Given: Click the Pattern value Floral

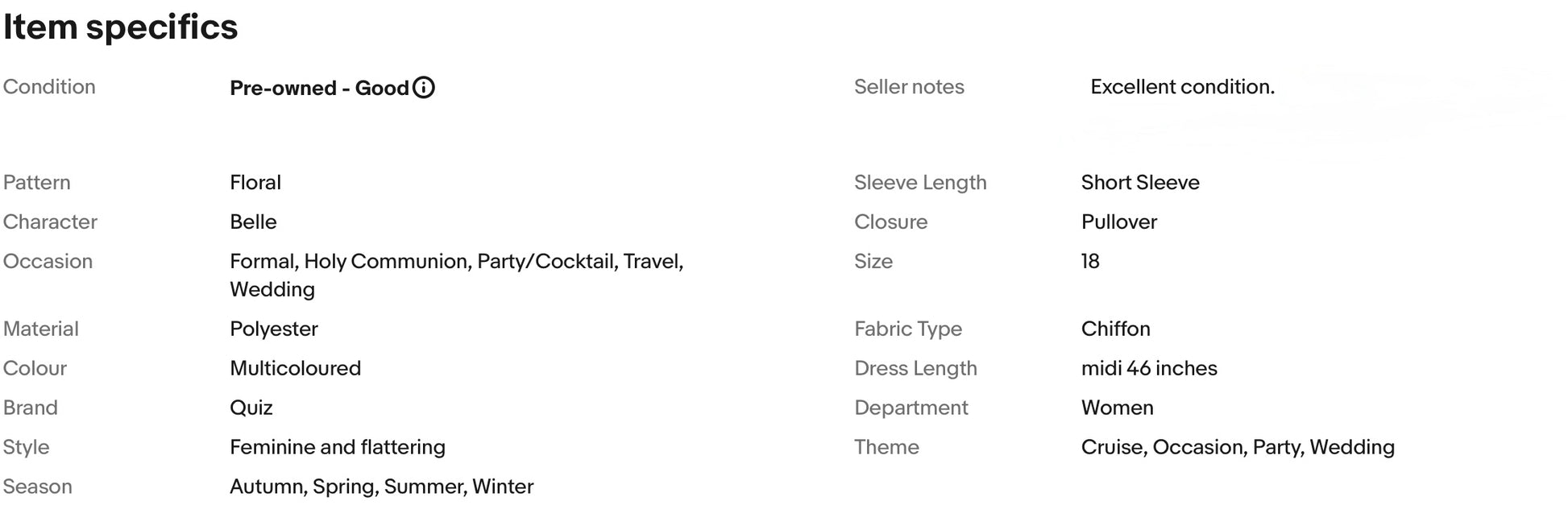Looking at the screenshot, I should (255, 183).
